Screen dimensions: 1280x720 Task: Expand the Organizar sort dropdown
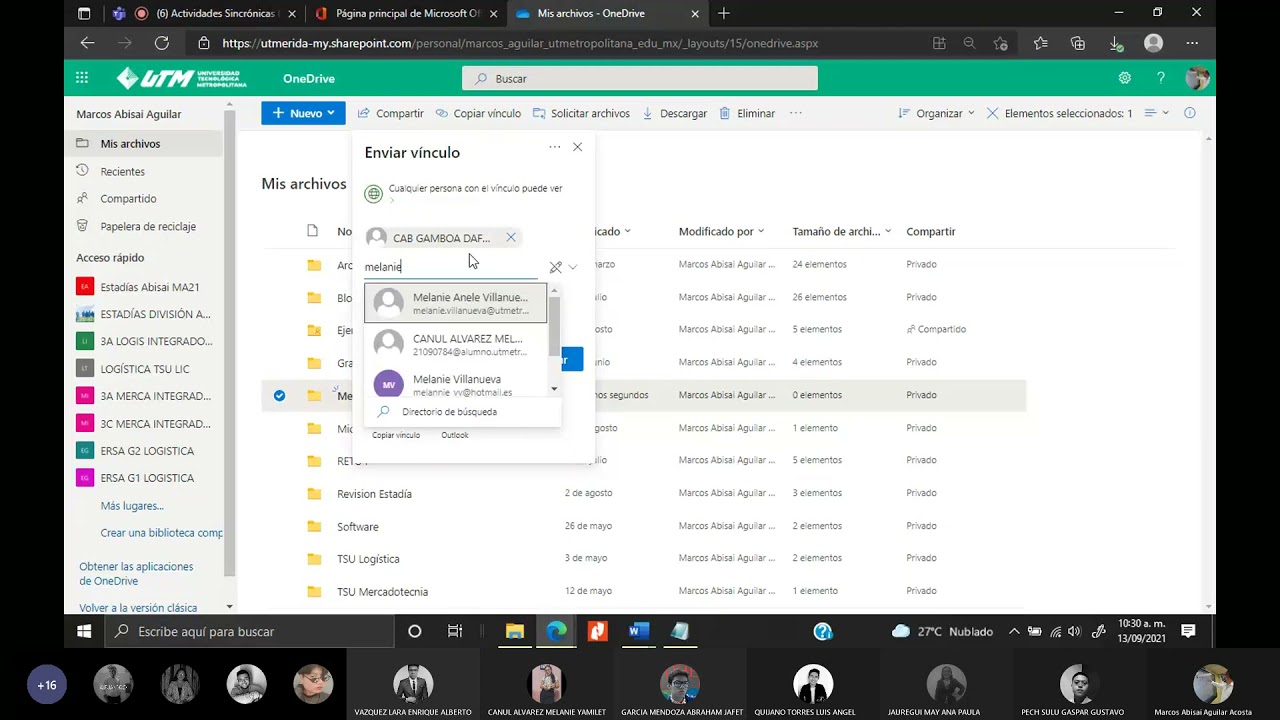click(x=936, y=113)
